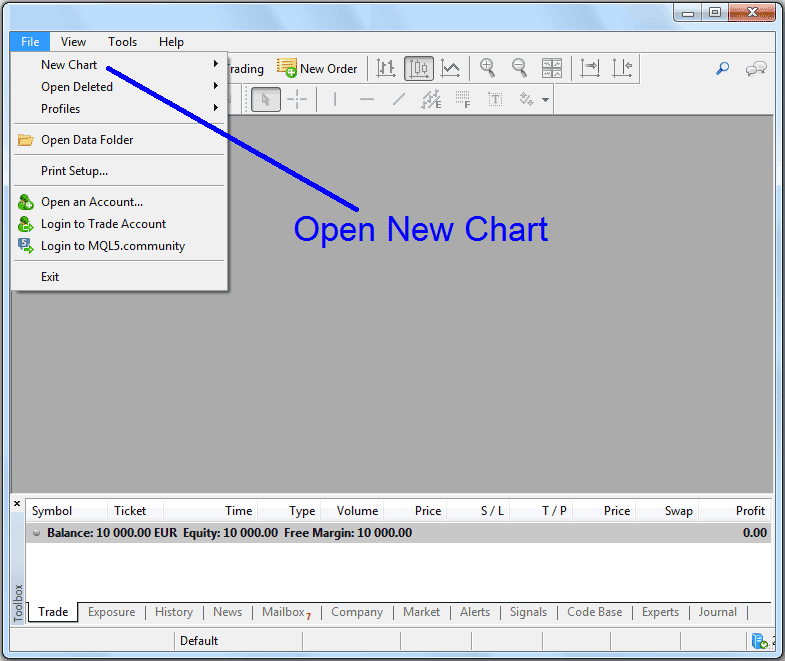This screenshot has height=661, width=785.
Task: Switch to the Exposure tab
Action: [x=112, y=612]
